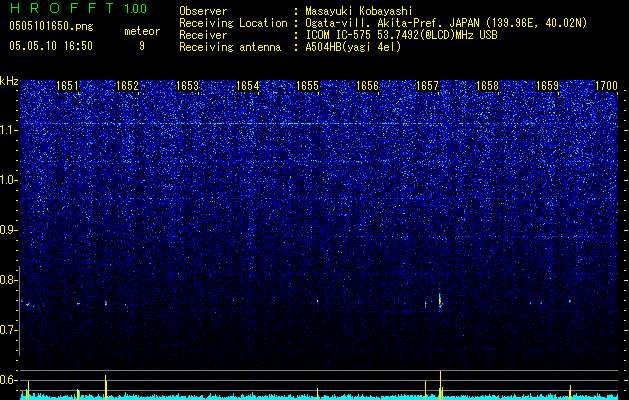This screenshot has height=400, width=629.
Task: Click the strong meteor echo just after 1657
Action: [440, 301]
